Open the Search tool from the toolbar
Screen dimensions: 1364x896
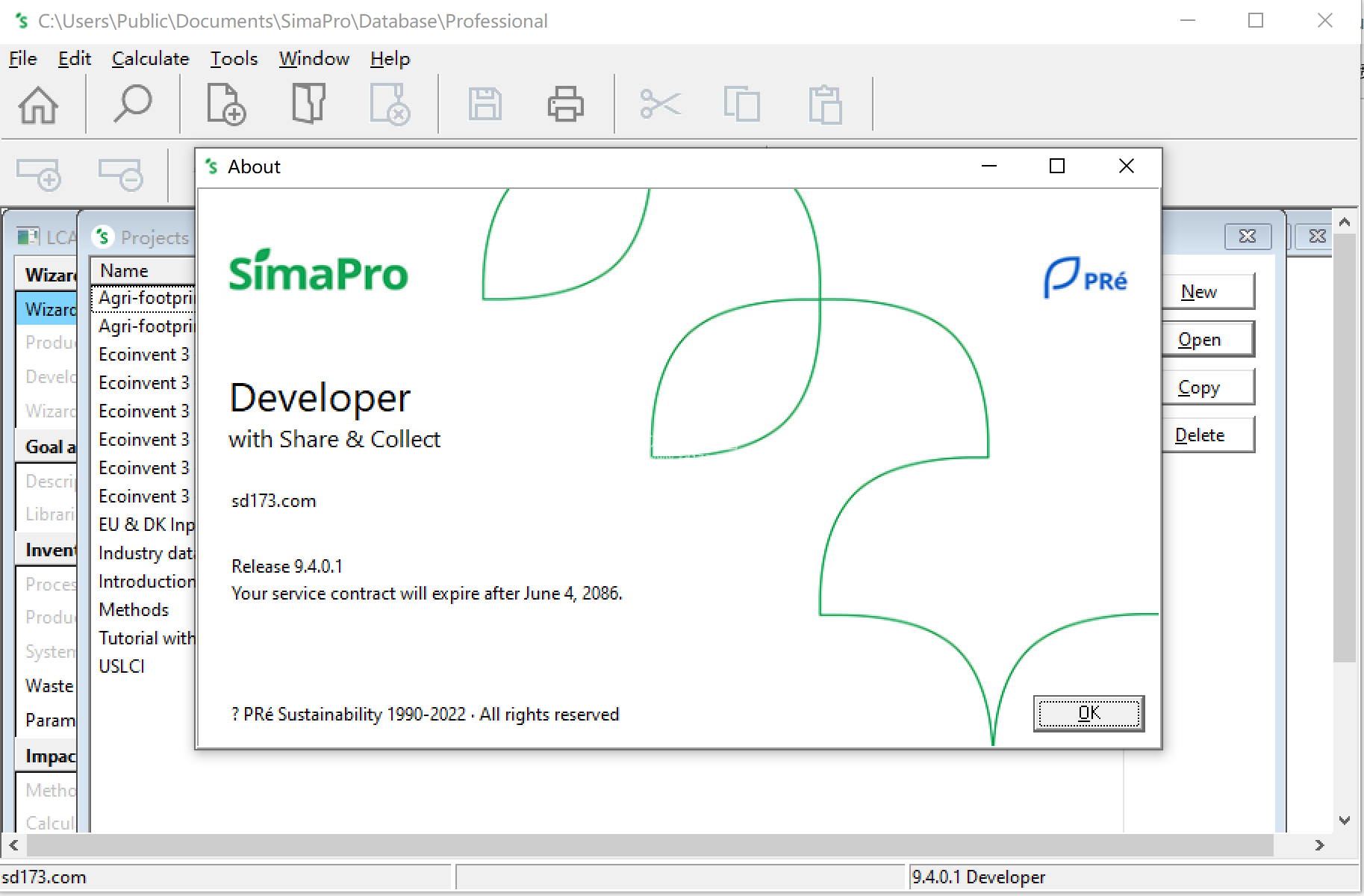pos(133,105)
